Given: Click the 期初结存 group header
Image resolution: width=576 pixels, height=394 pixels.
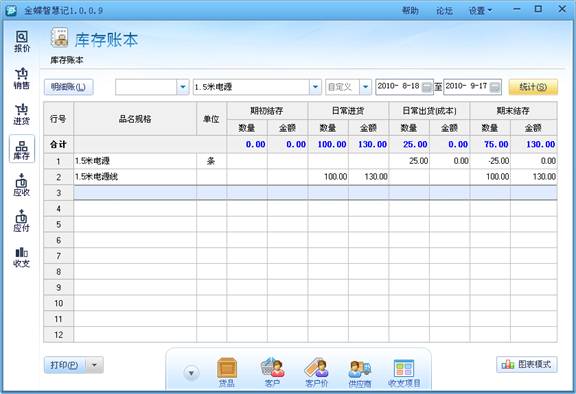Looking at the screenshot, I should pyautogui.click(x=267, y=111).
